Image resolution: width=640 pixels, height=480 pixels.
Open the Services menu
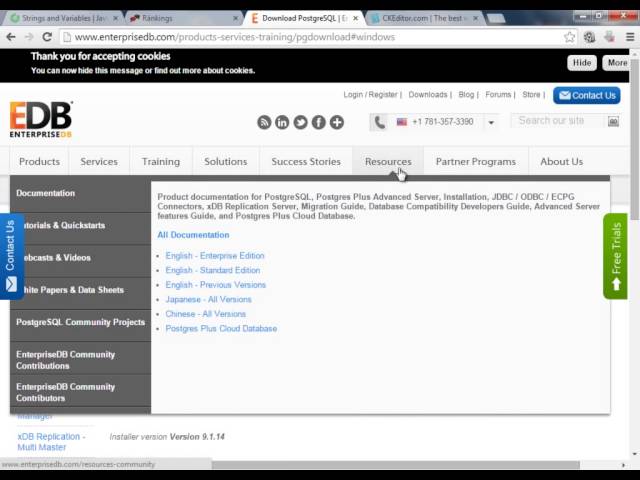(x=99, y=162)
